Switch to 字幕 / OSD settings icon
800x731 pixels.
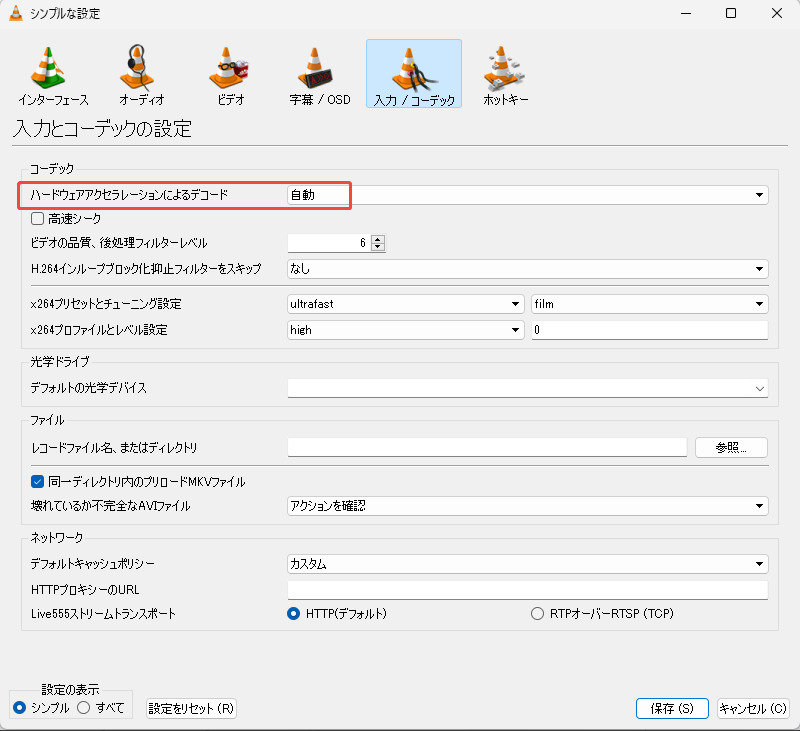pos(318,72)
